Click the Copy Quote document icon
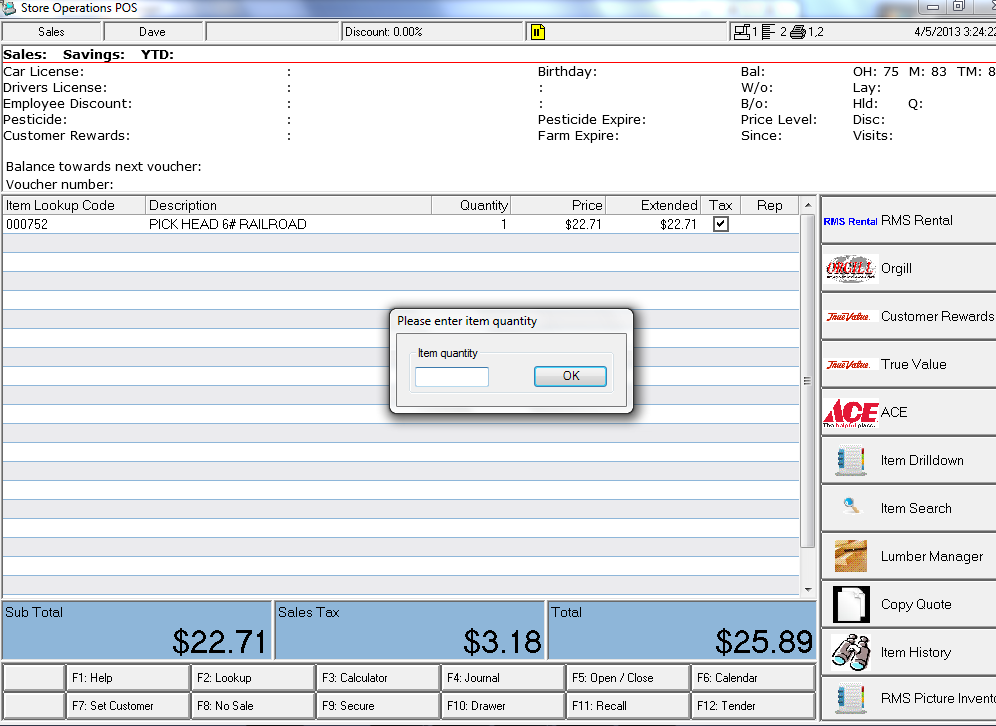Screen dimensions: 996x726 coord(851,604)
